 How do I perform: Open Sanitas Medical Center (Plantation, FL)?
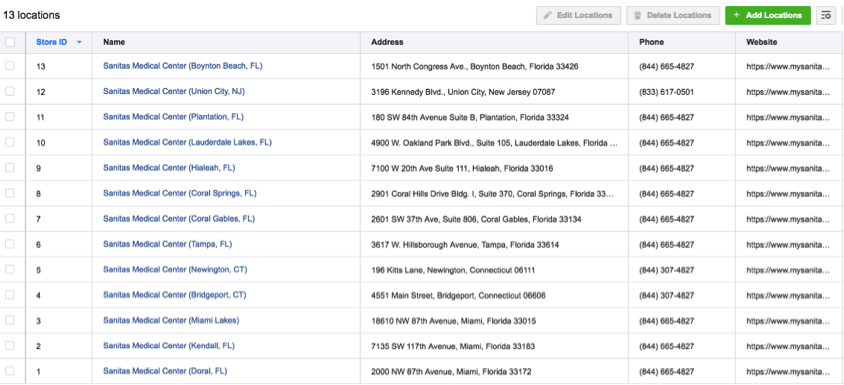tap(173, 117)
